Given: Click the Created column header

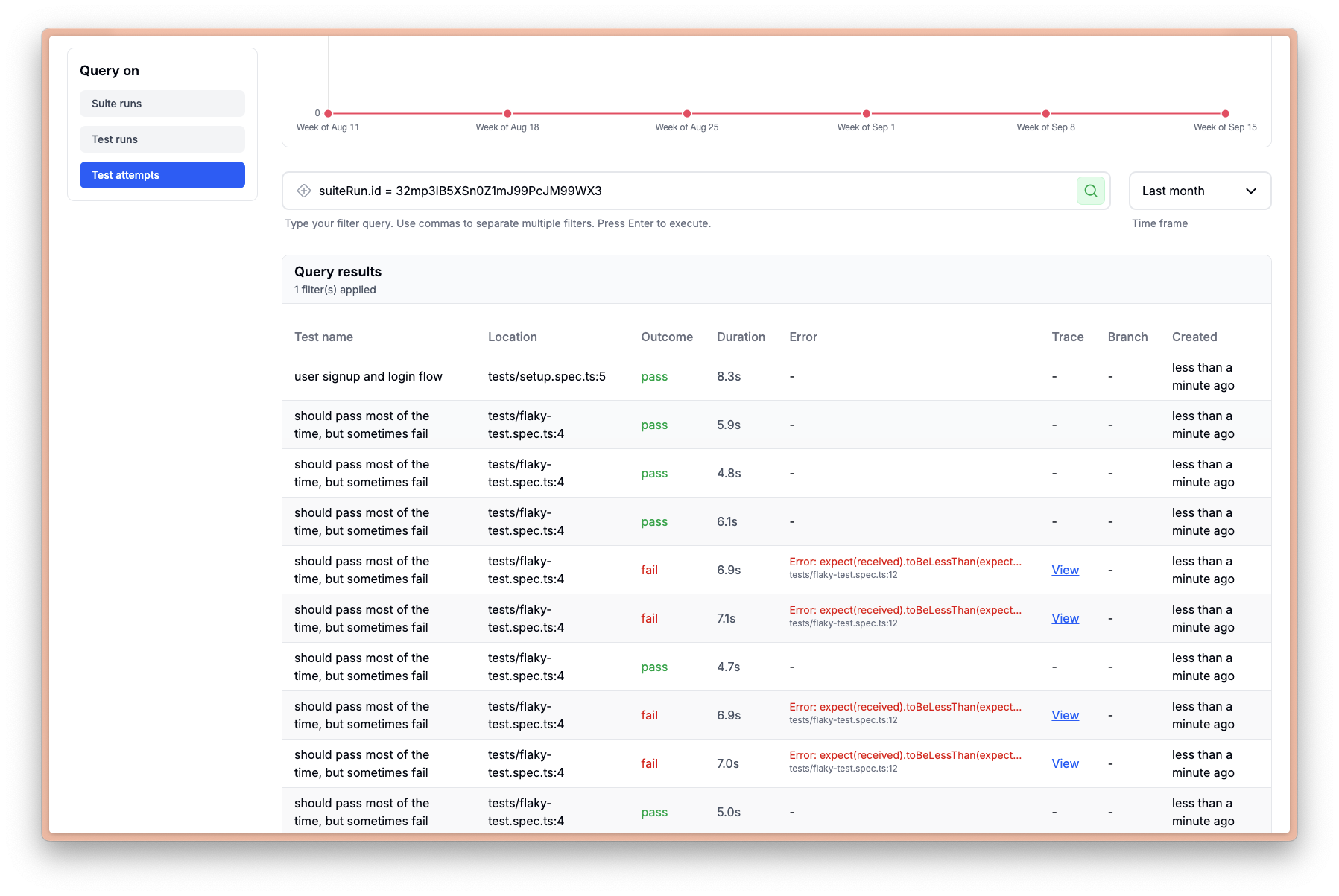Looking at the screenshot, I should tap(1194, 337).
